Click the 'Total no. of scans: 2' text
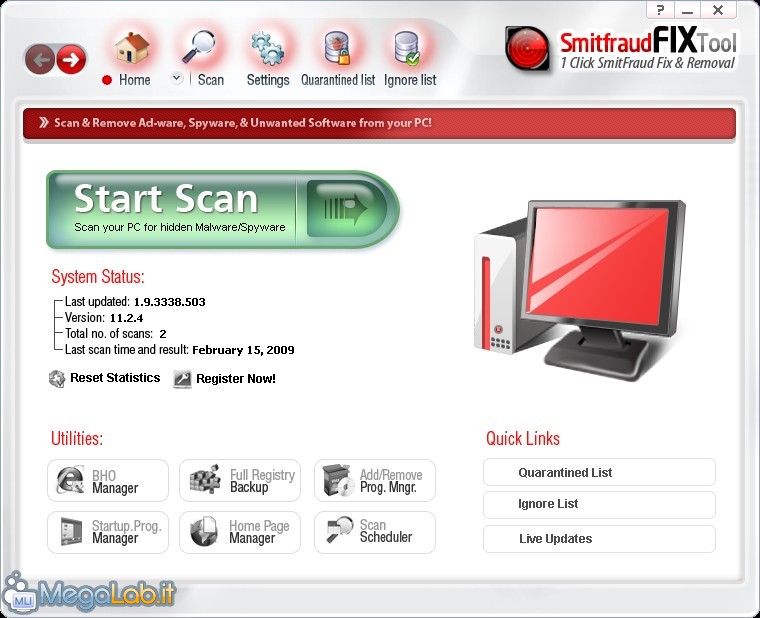760x618 pixels. 115,334
